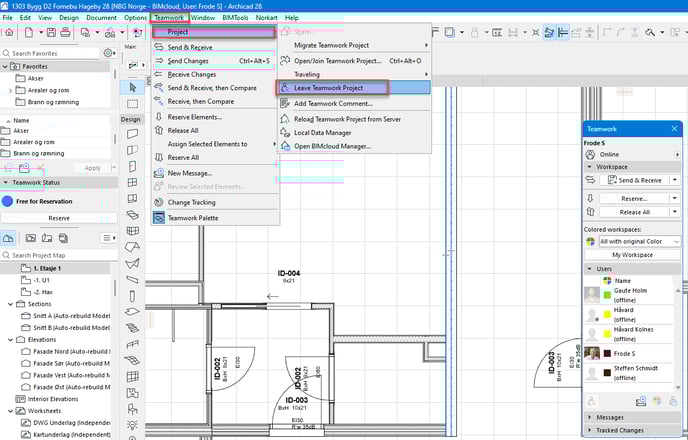Click the Reserve button under Teamwork Status
This screenshot has width=688, height=440.
click(x=59, y=218)
